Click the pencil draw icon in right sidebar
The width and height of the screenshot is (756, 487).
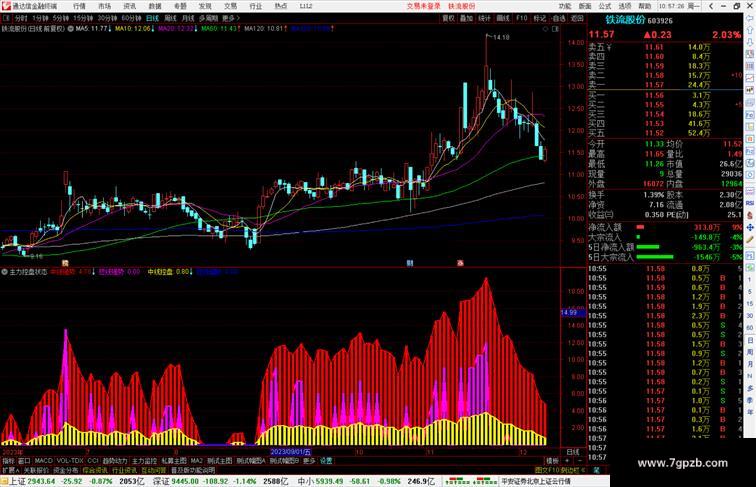750,240
